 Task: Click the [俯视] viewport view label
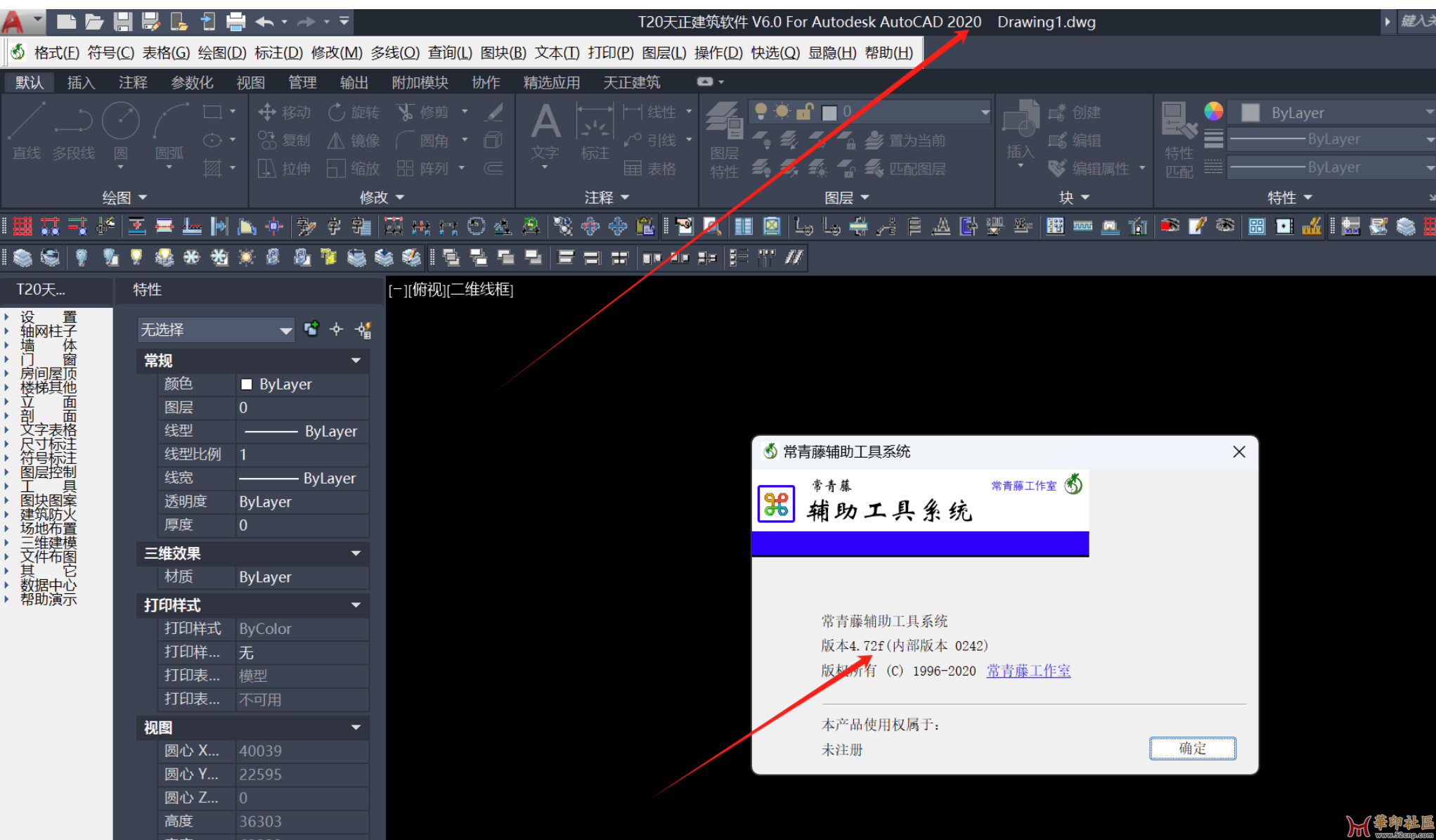[x=427, y=290]
